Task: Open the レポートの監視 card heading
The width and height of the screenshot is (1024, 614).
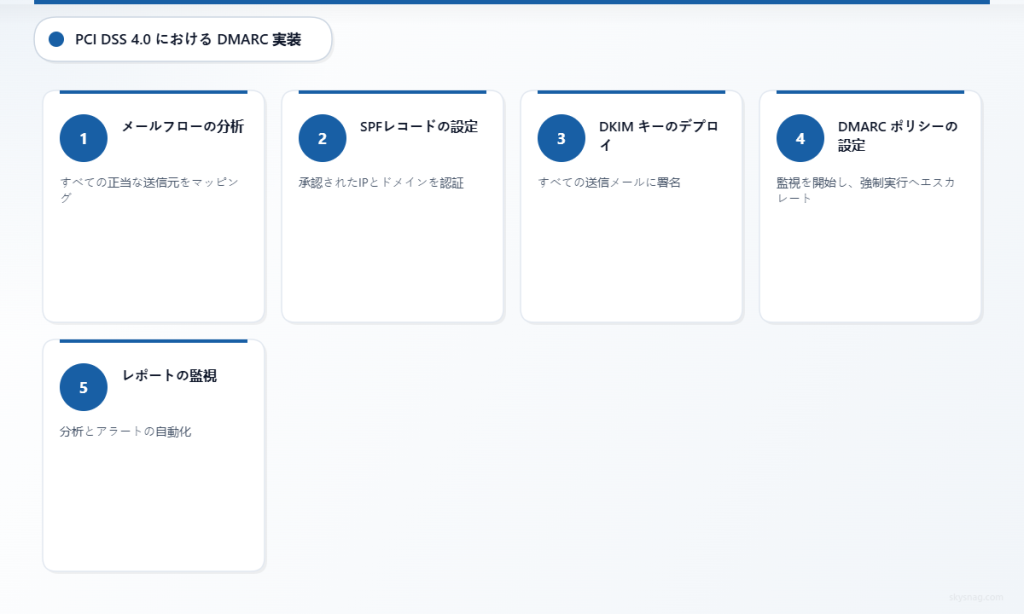Action: pyautogui.click(x=169, y=377)
